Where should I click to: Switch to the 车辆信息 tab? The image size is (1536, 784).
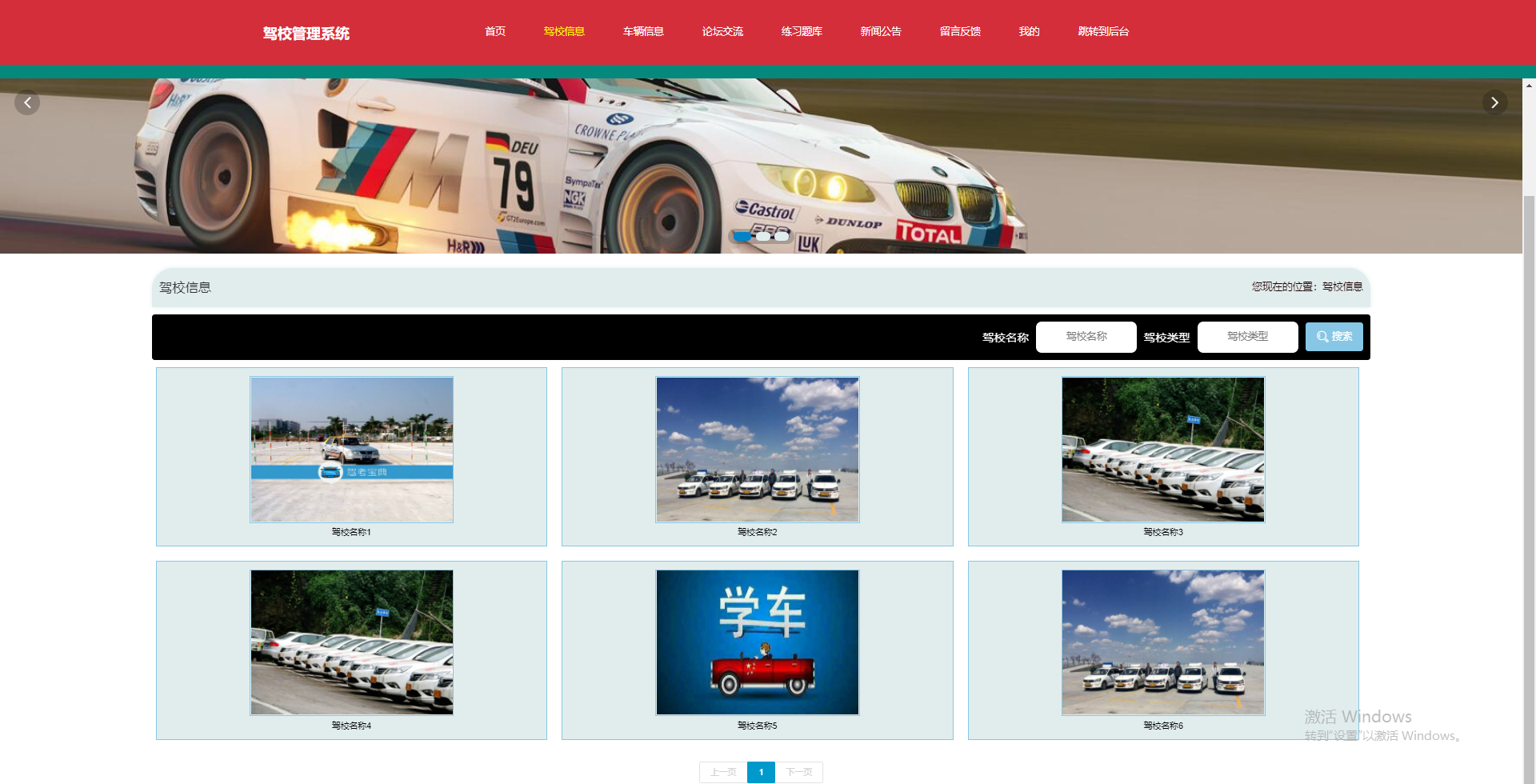[642, 31]
